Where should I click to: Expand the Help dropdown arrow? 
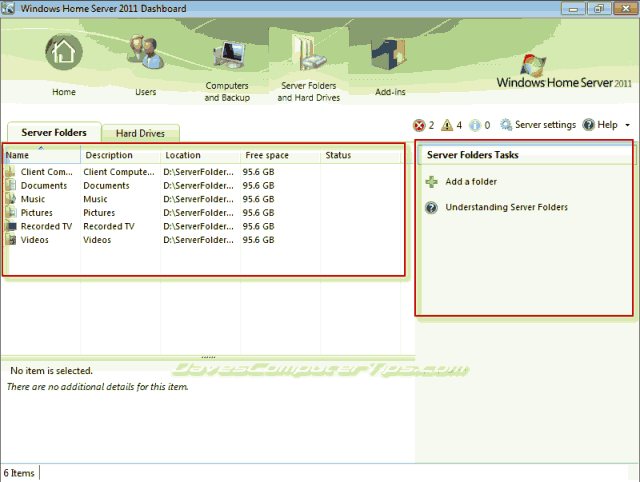click(627, 125)
